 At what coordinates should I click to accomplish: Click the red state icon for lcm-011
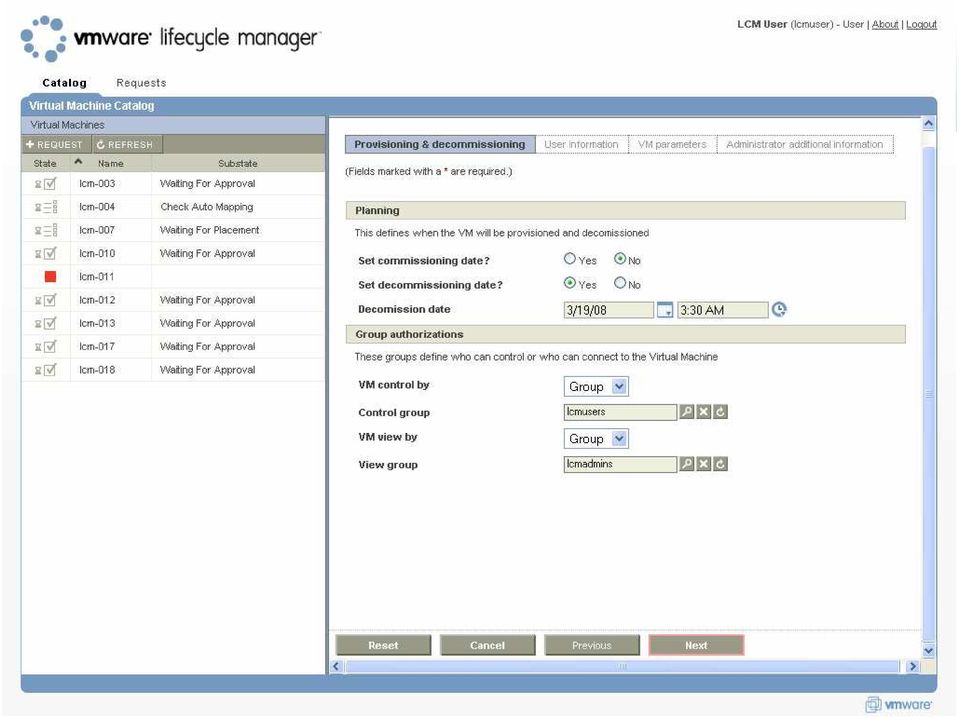click(x=50, y=277)
